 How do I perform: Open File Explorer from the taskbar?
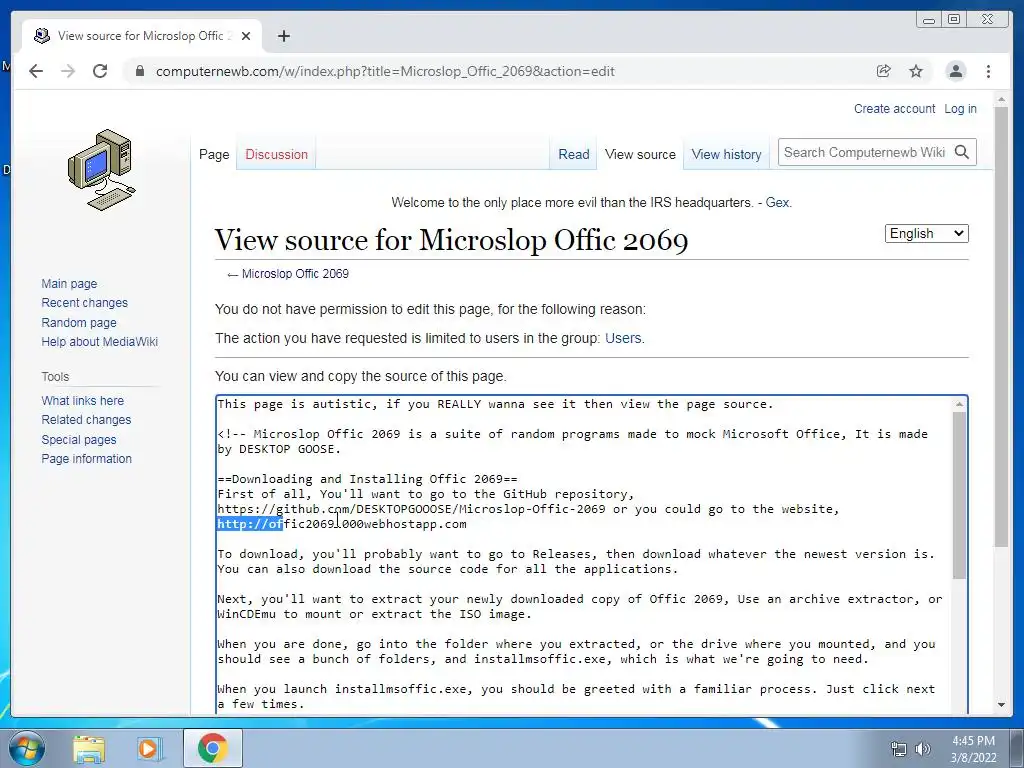pyautogui.click(x=89, y=749)
